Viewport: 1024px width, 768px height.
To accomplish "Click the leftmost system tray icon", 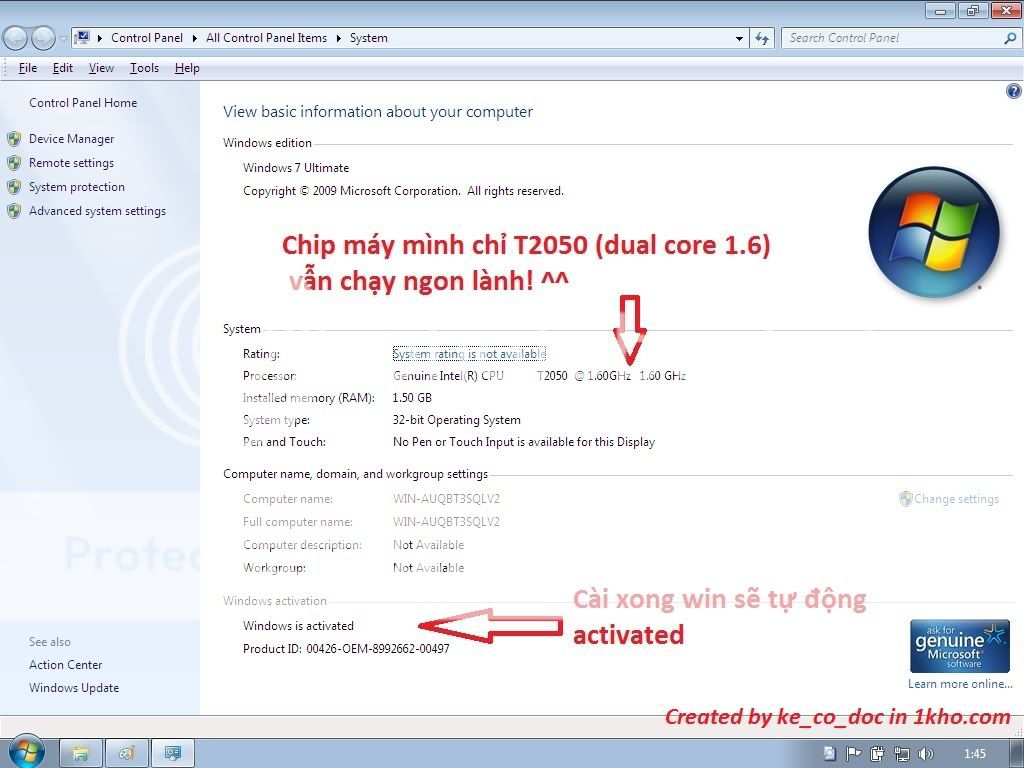I will [829, 754].
